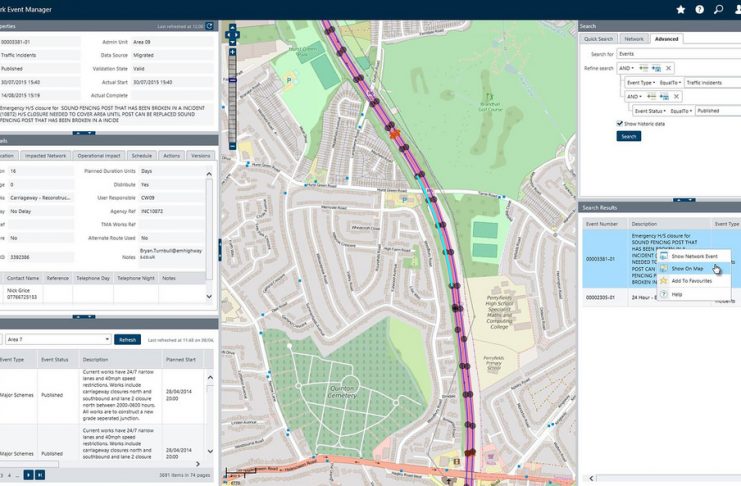Delete the first AND group with the X icon
This screenshot has height=486, width=741.
[668, 67]
